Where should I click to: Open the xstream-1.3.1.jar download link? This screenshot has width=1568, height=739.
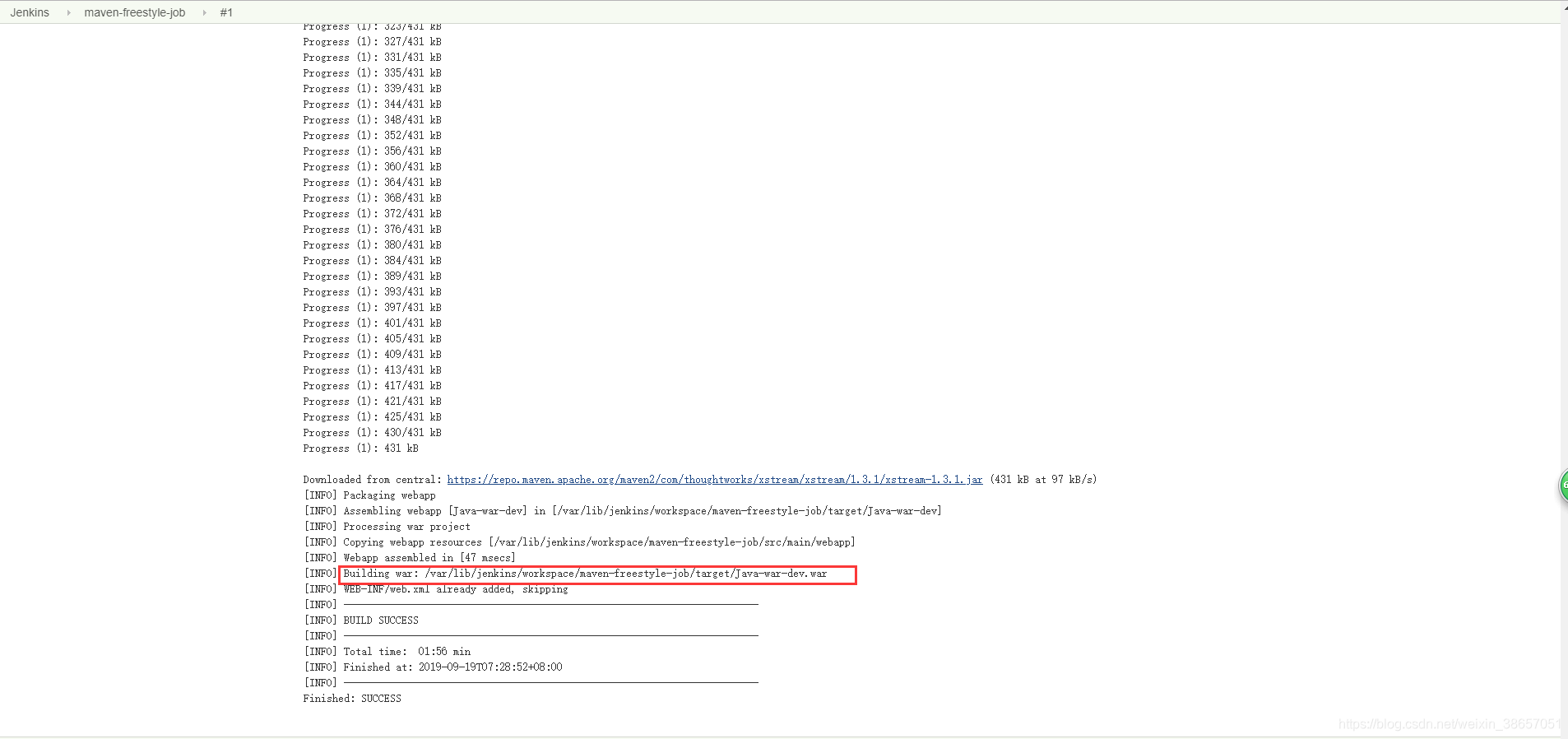click(x=715, y=480)
